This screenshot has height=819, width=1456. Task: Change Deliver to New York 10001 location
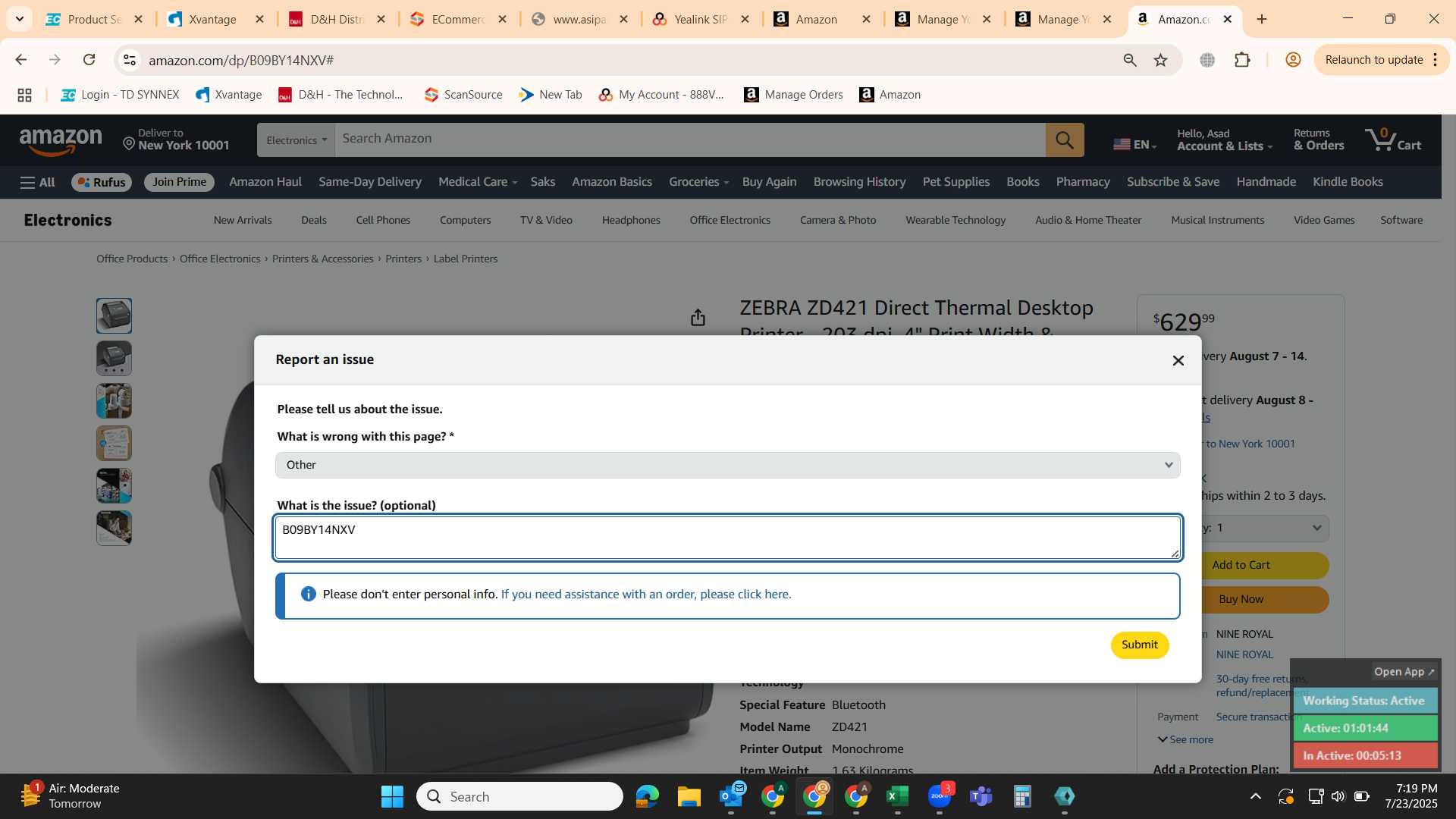pyautogui.click(x=176, y=140)
